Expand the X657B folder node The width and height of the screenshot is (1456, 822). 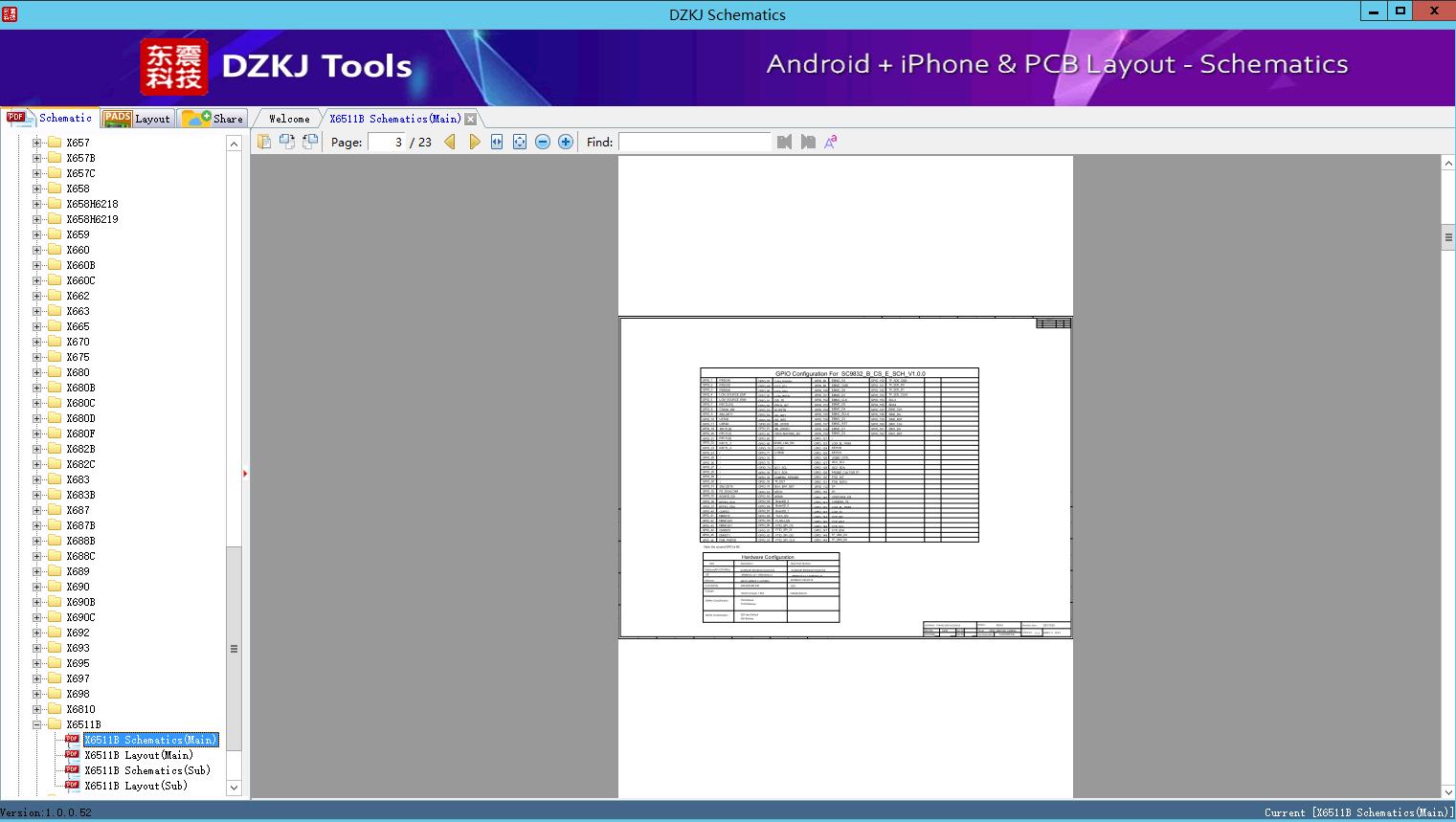coord(37,158)
